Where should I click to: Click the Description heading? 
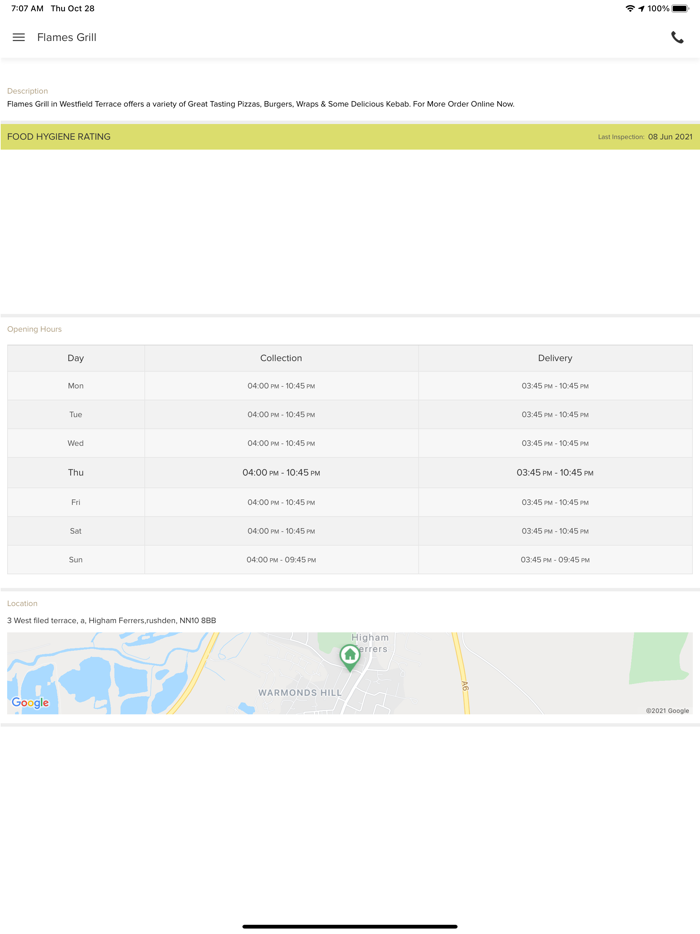tap(27, 91)
